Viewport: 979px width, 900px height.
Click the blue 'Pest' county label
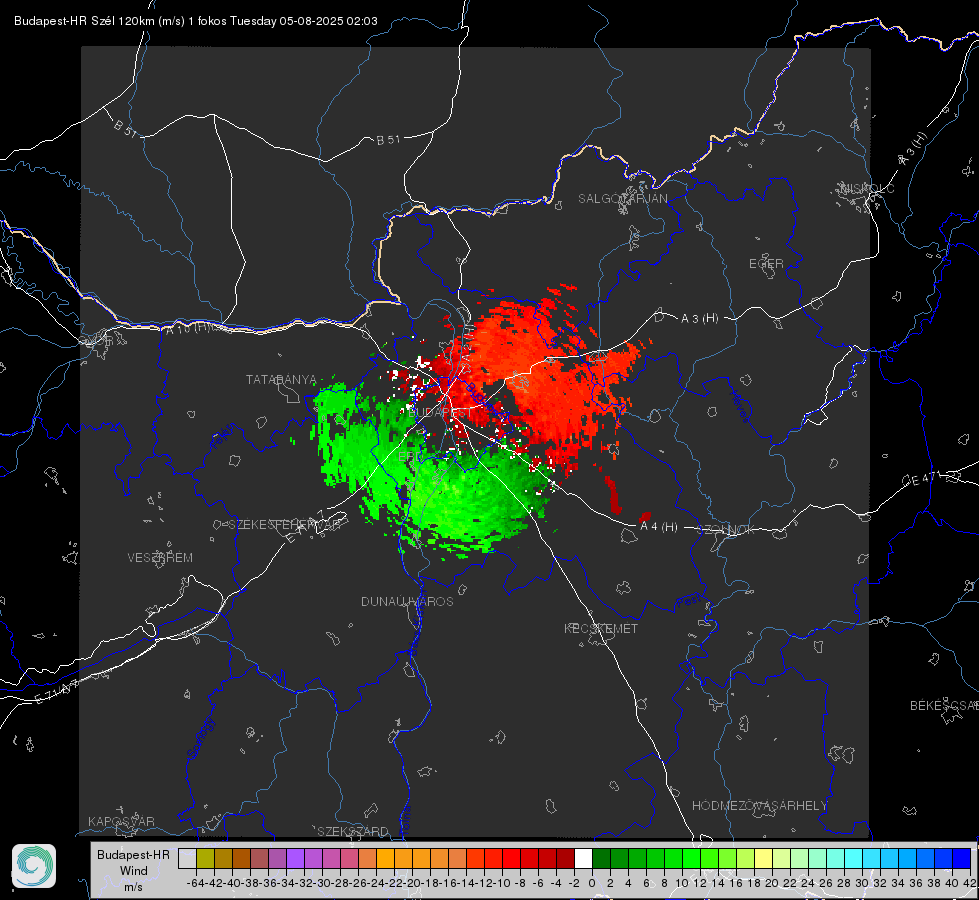[689, 602]
